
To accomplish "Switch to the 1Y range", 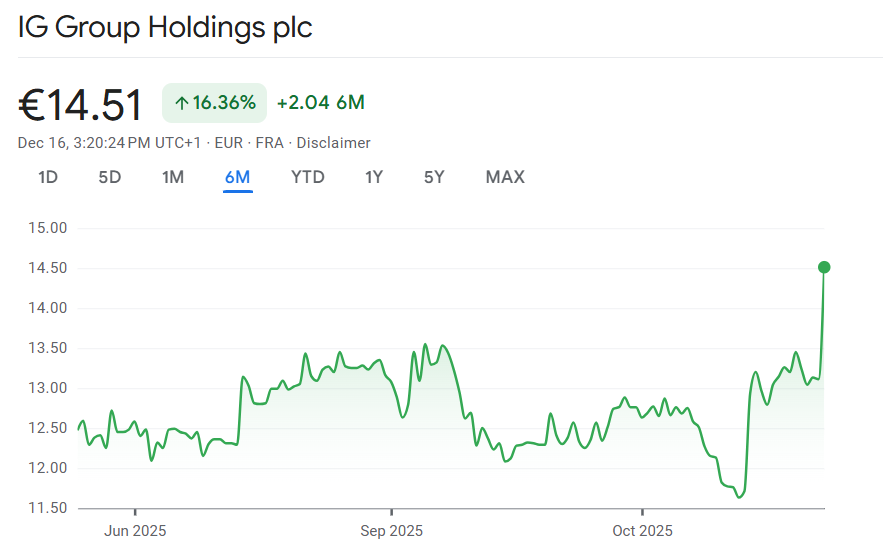I will (x=374, y=177).
